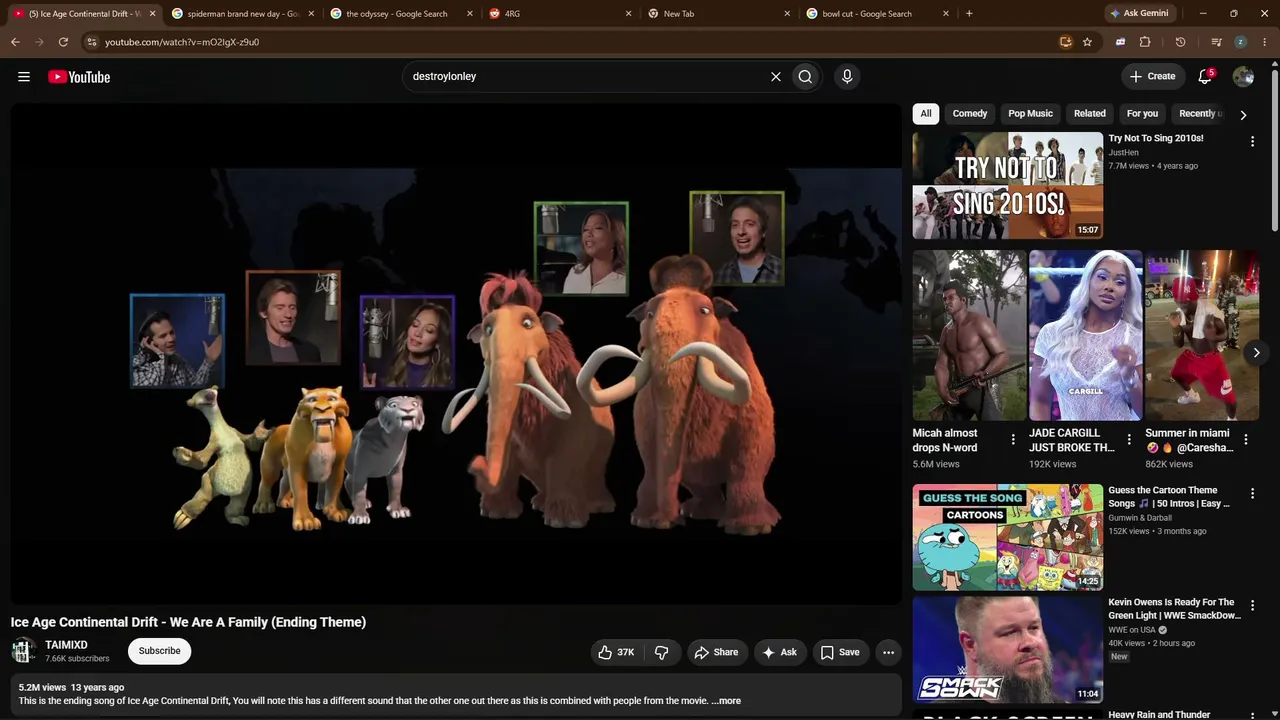Open options for Kevin Owens video
Image resolution: width=1280 pixels, height=720 pixels.
(x=1252, y=606)
